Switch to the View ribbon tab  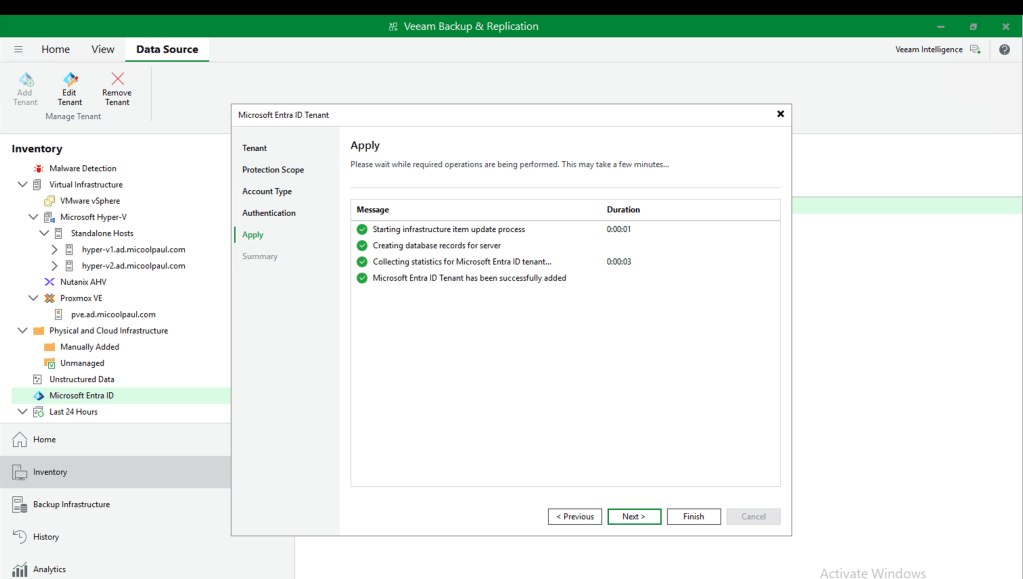tap(102, 50)
